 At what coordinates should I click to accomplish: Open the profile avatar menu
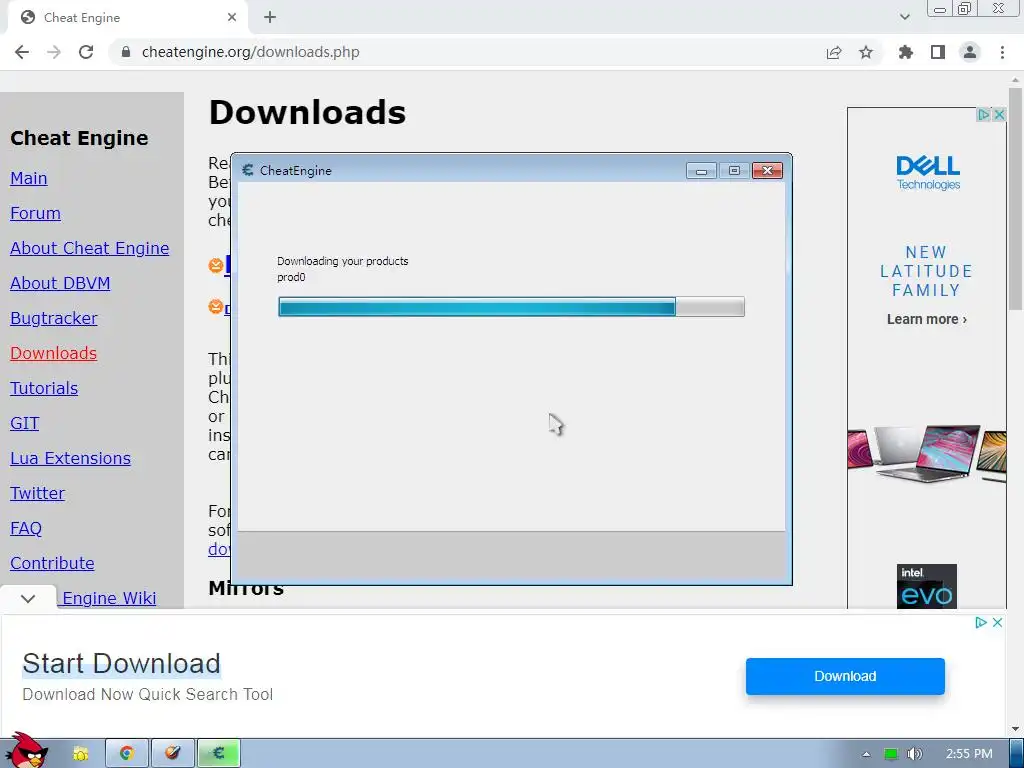coord(970,52)
